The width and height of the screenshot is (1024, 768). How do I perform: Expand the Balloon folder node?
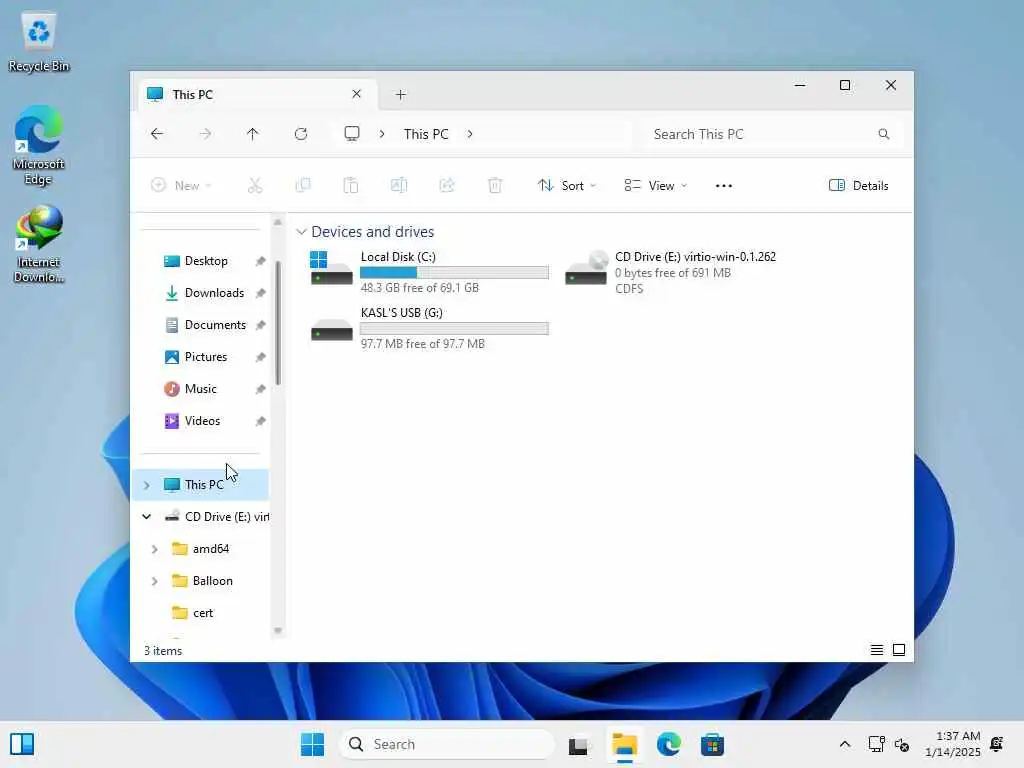154,581
